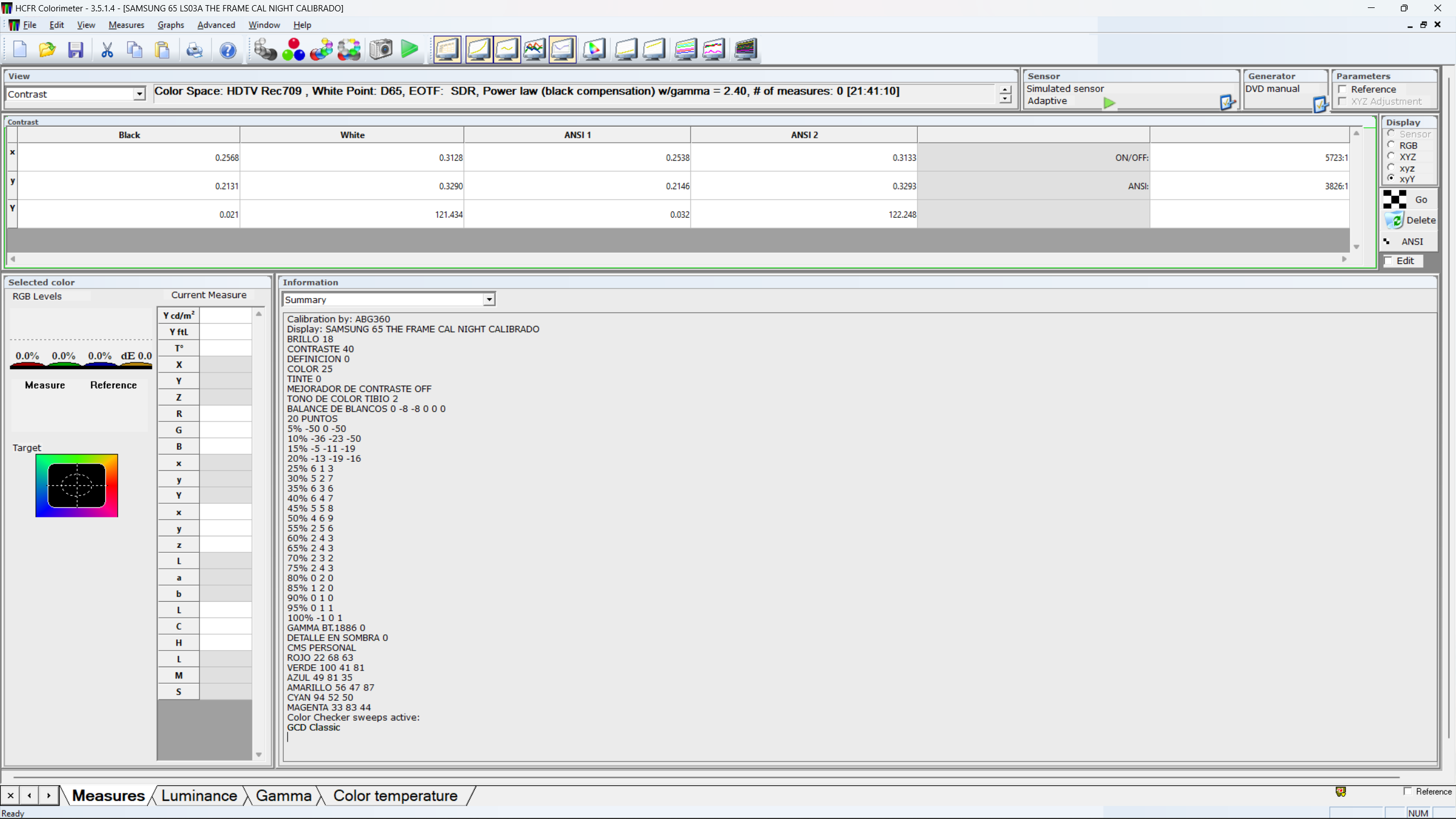Click the Print icon in toolbar
1456x819 pixels.
point(194,49)
